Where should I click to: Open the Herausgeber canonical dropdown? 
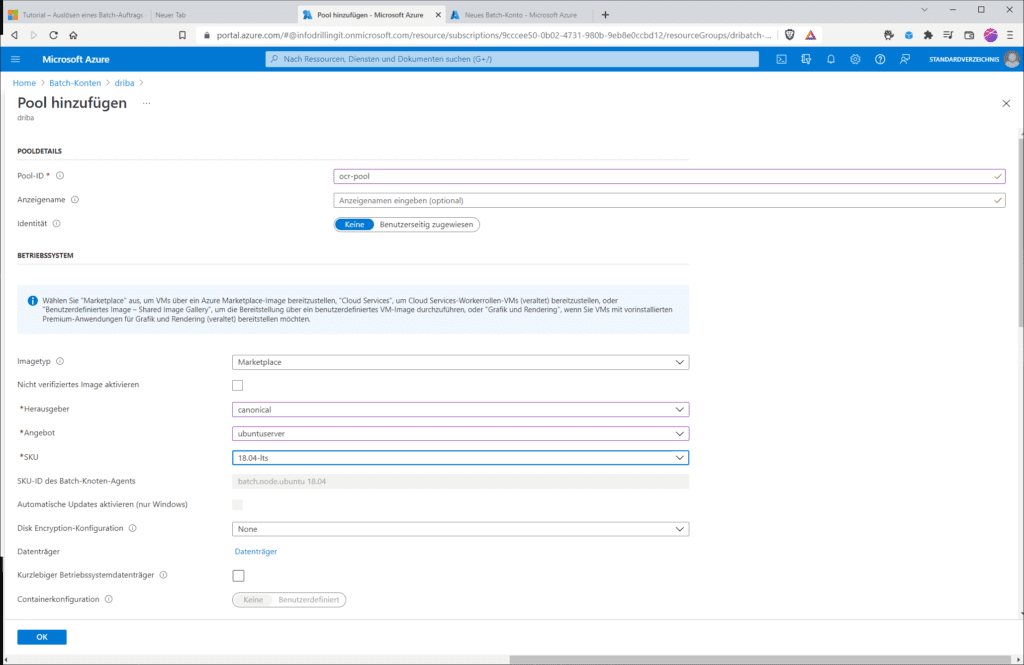(x=460, y=410)
